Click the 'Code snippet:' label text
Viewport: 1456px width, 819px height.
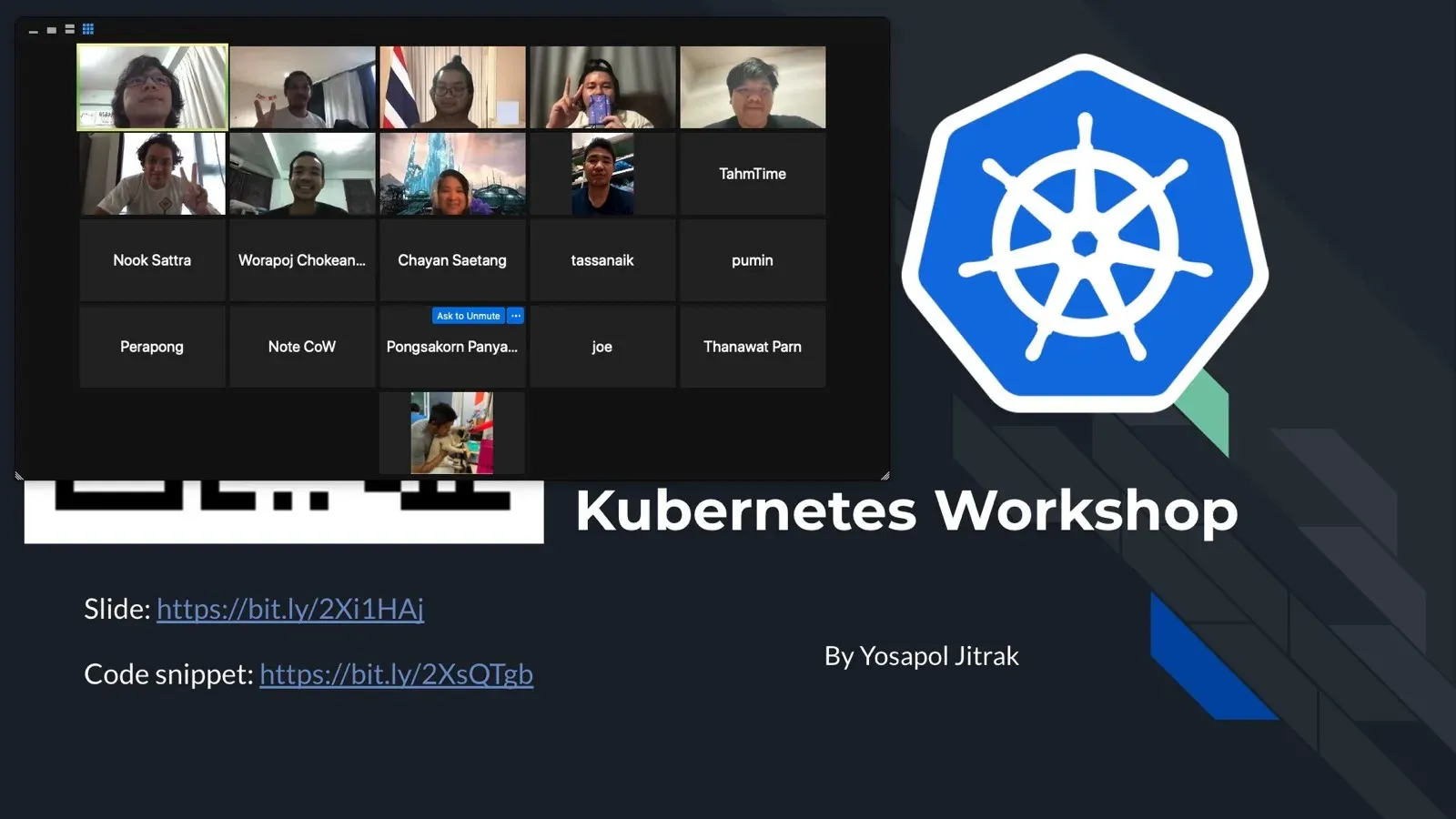coord(168,674)
